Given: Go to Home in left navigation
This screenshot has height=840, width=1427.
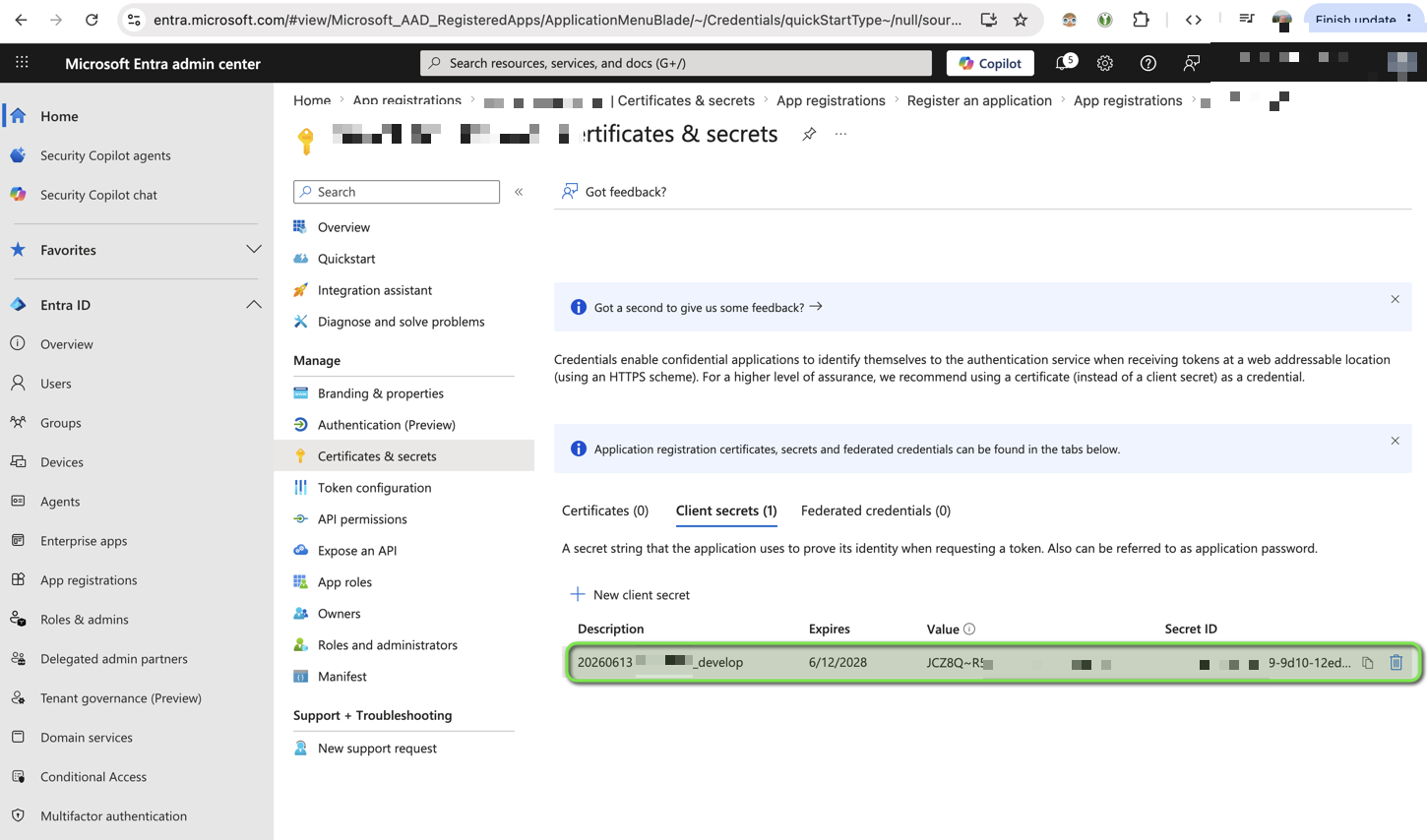Looking at the screenshot, I should click(x=59, y=116).
